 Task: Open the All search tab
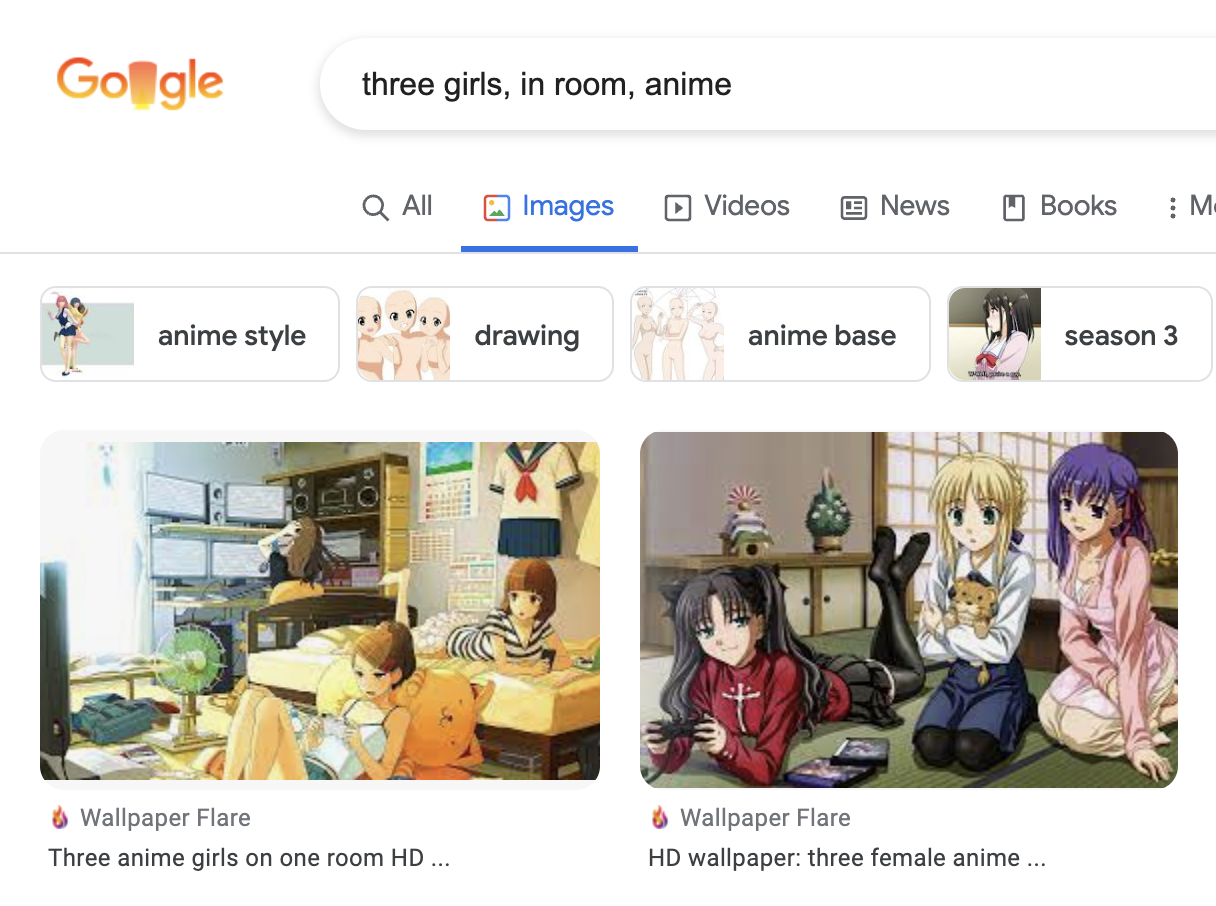click(397, 207)
